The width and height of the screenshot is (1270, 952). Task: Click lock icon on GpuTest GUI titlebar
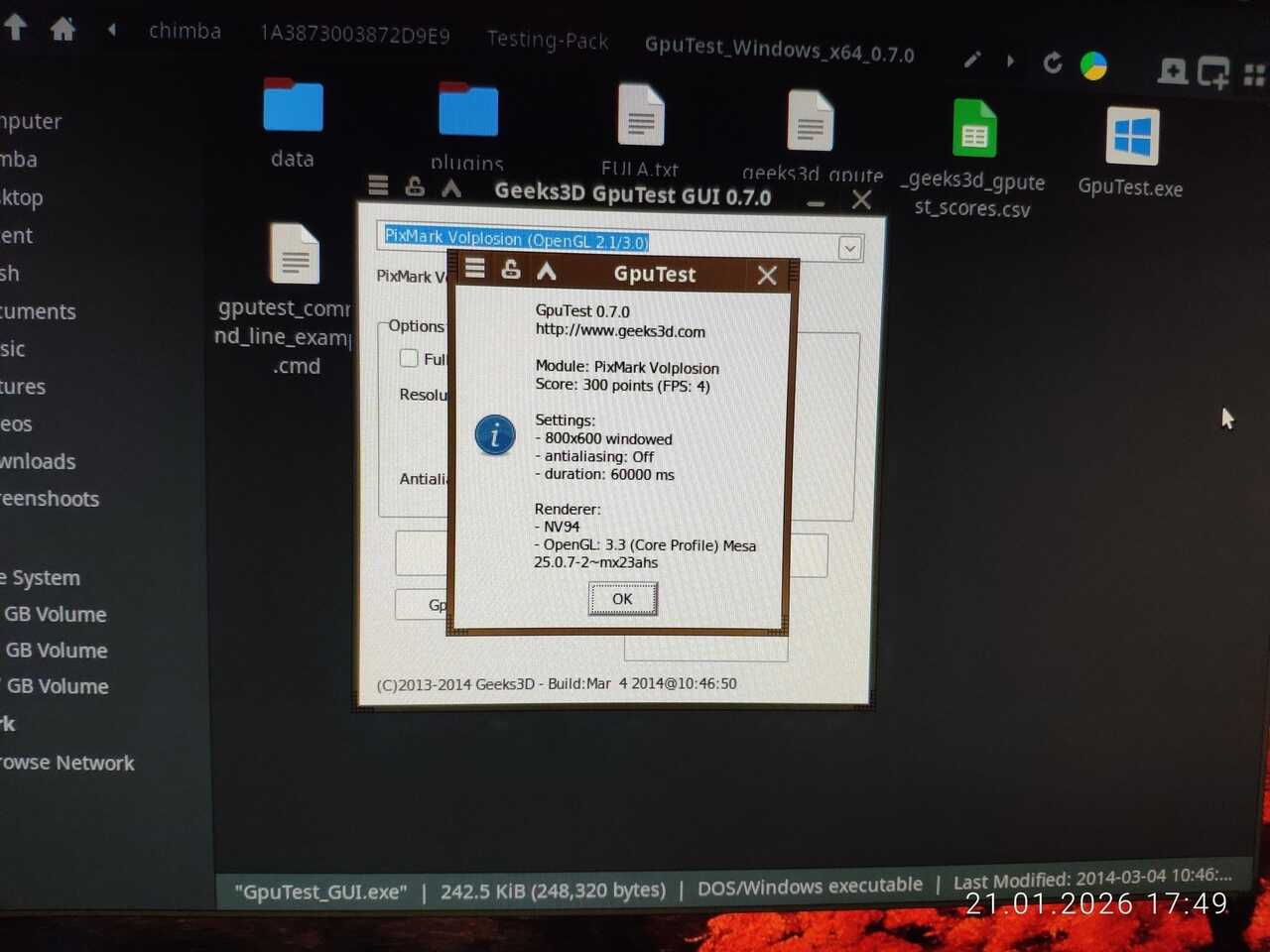point(415,185)
